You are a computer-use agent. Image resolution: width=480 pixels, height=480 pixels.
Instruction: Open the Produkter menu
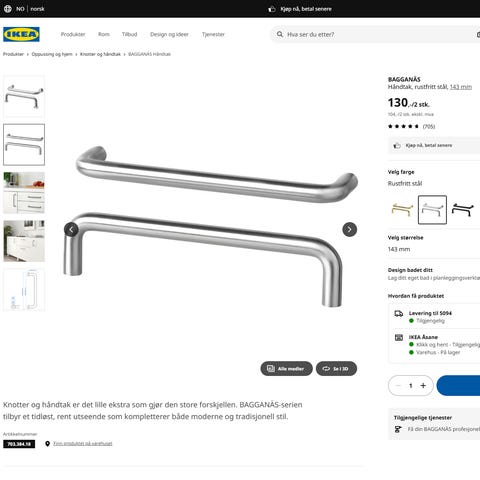[73, 34]
